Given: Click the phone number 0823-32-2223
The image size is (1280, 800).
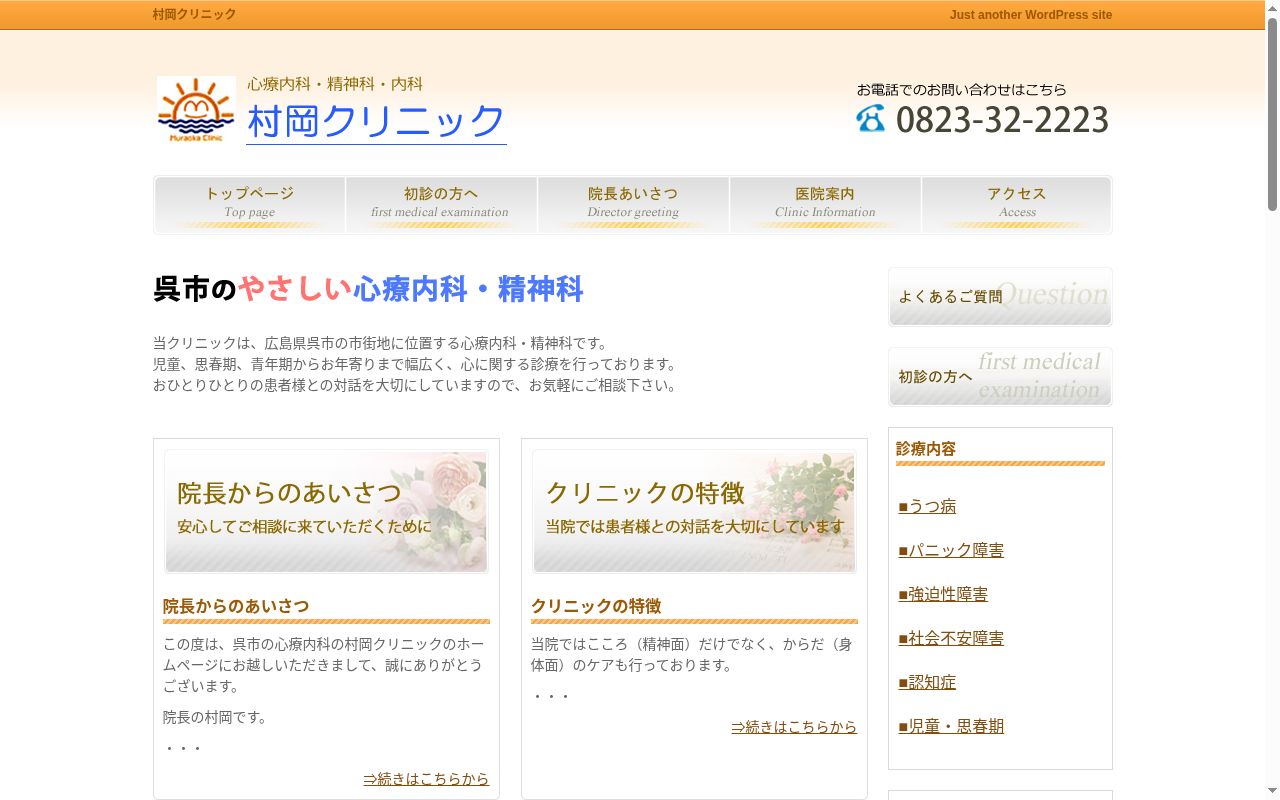Looking at the screenshot, I should pyautogui.click(x=1002, y=120).
